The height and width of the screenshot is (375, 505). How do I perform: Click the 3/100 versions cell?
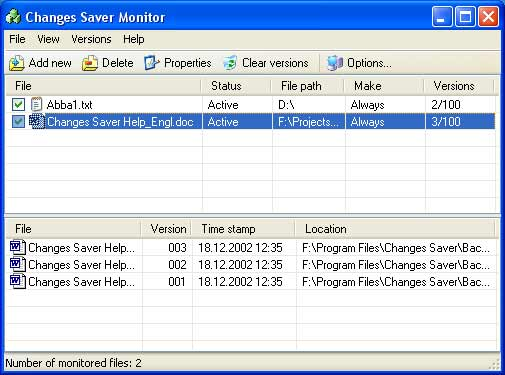[446, 122]
